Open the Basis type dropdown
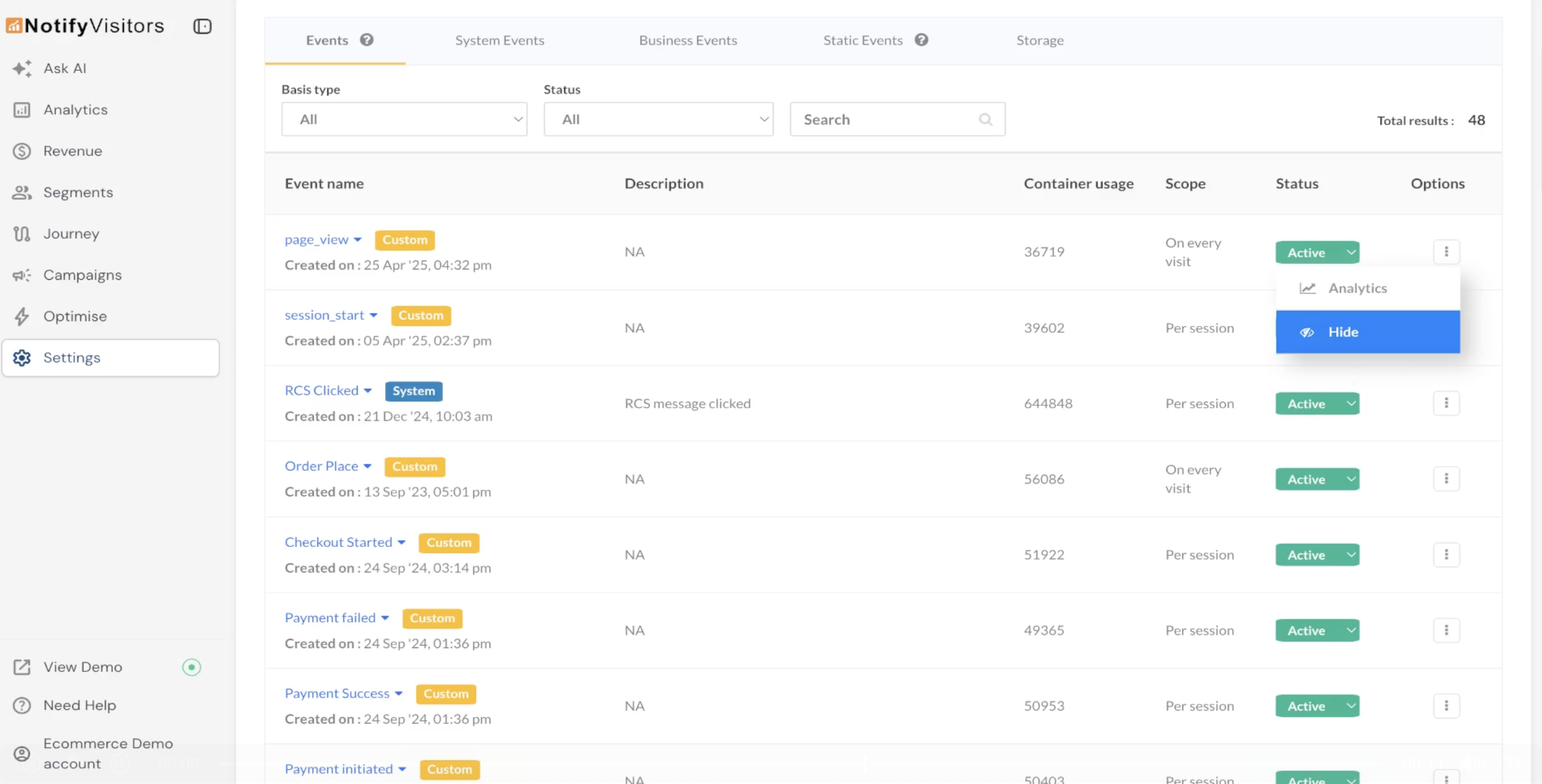Viewport: 1542px width, 784px height. tap(404, 118)
